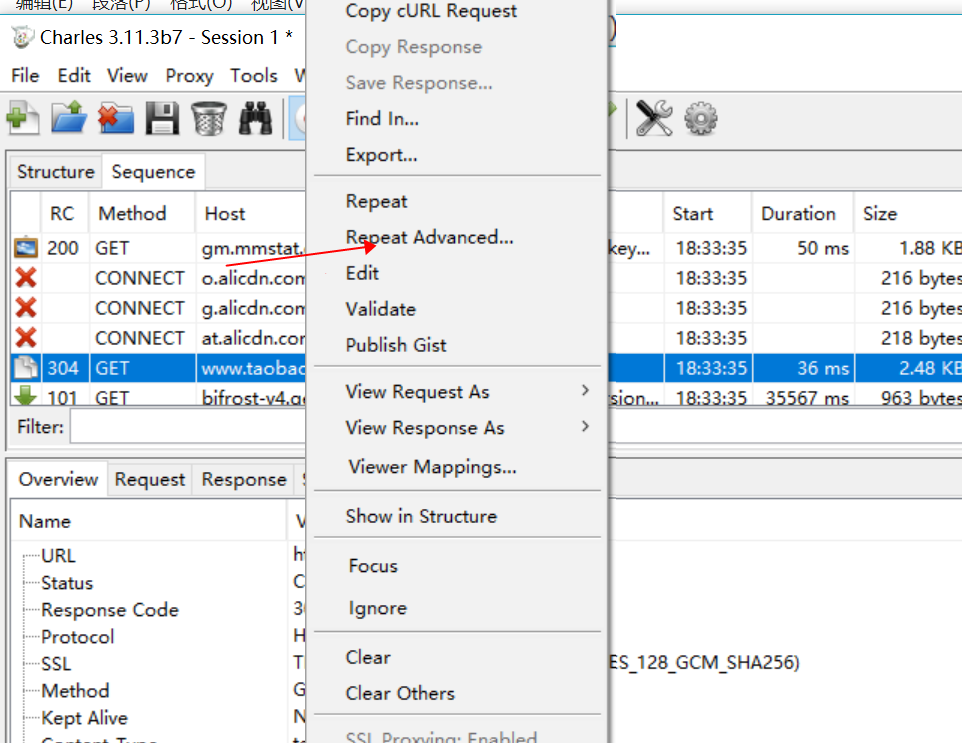This screenshot has height=743, width=962.
Task: Choose Copy cURL Request from context menu
Action: (431, 11)
